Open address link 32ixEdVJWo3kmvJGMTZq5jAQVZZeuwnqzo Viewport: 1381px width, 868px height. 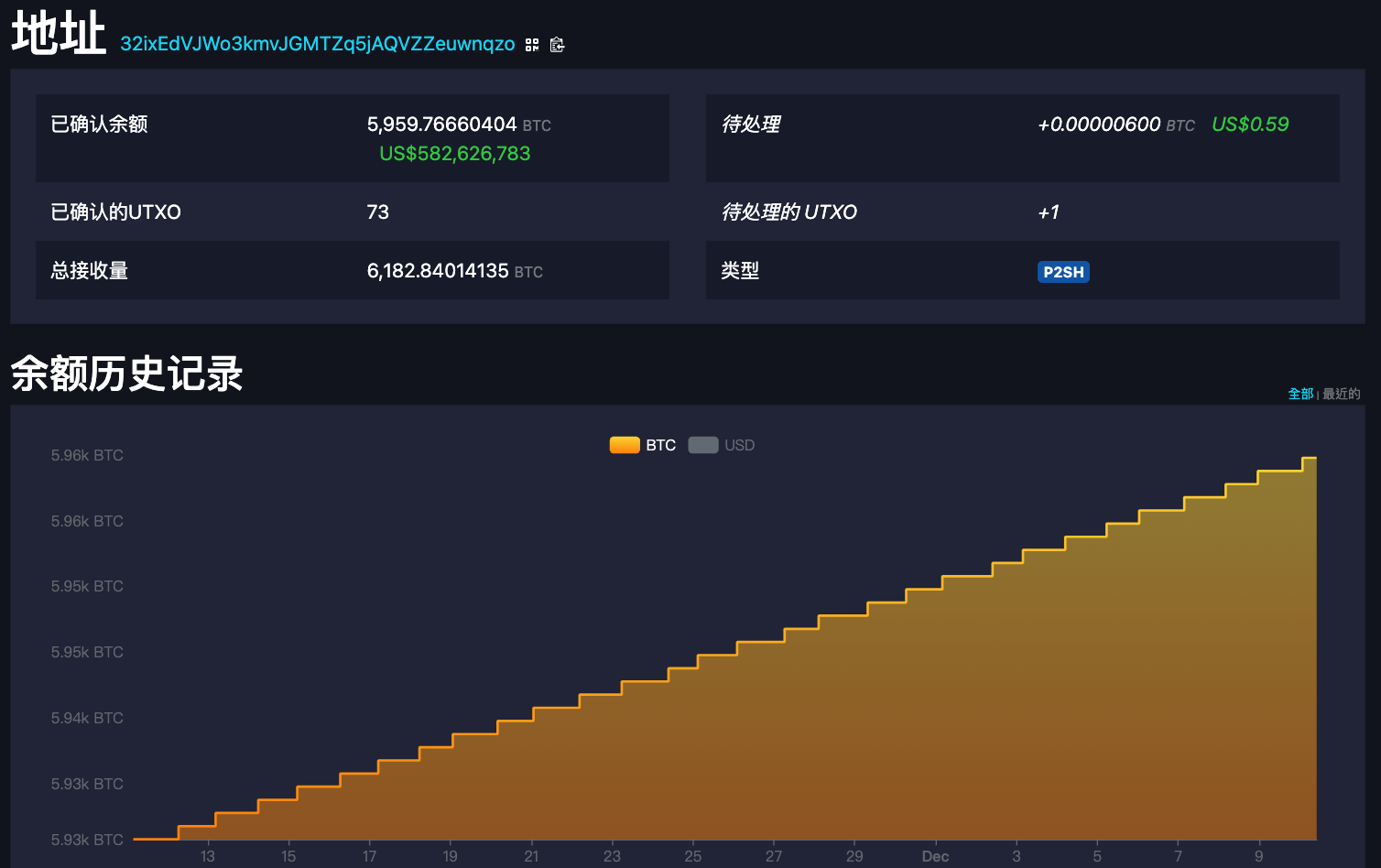(x=318, y=44)
